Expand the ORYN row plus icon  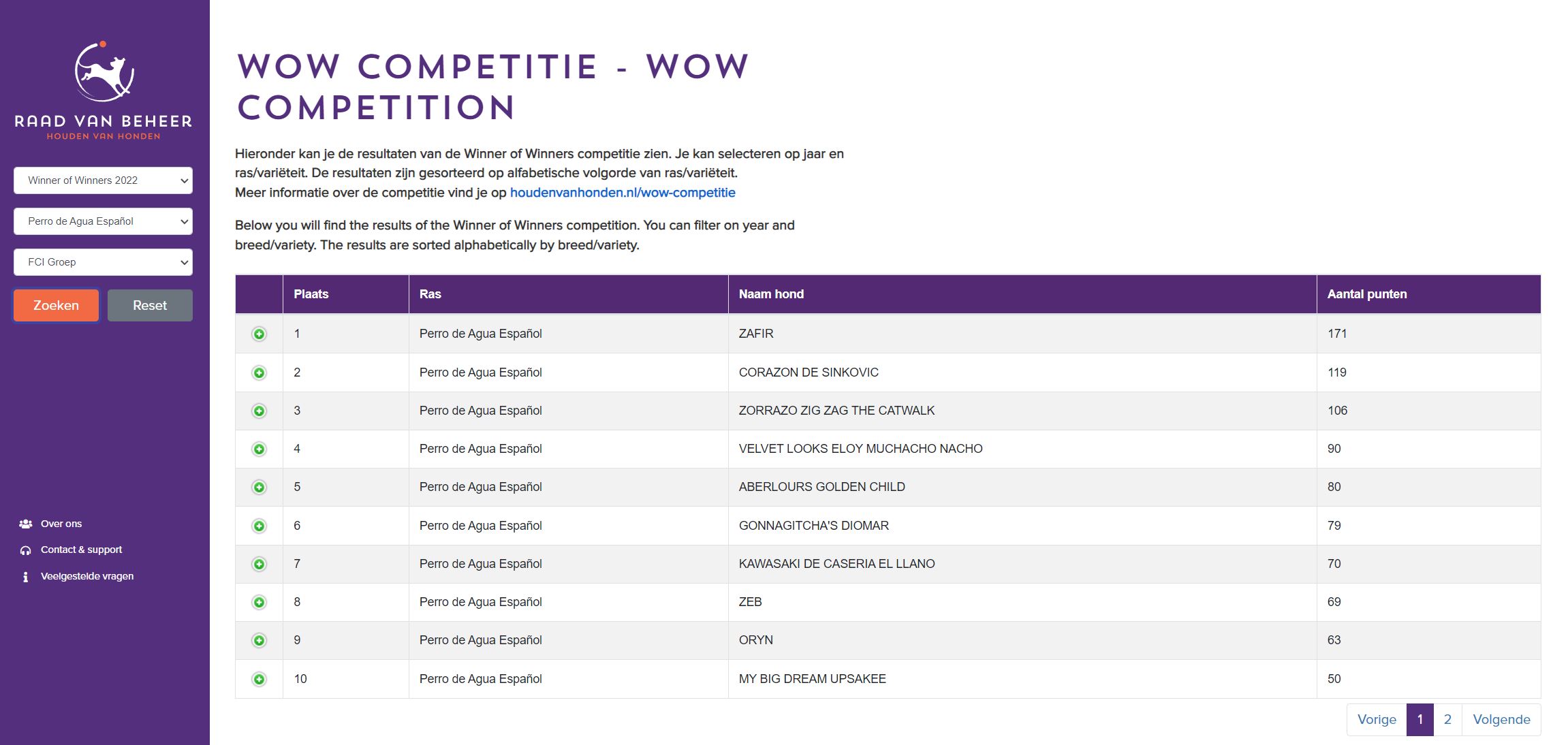[259, 640]
